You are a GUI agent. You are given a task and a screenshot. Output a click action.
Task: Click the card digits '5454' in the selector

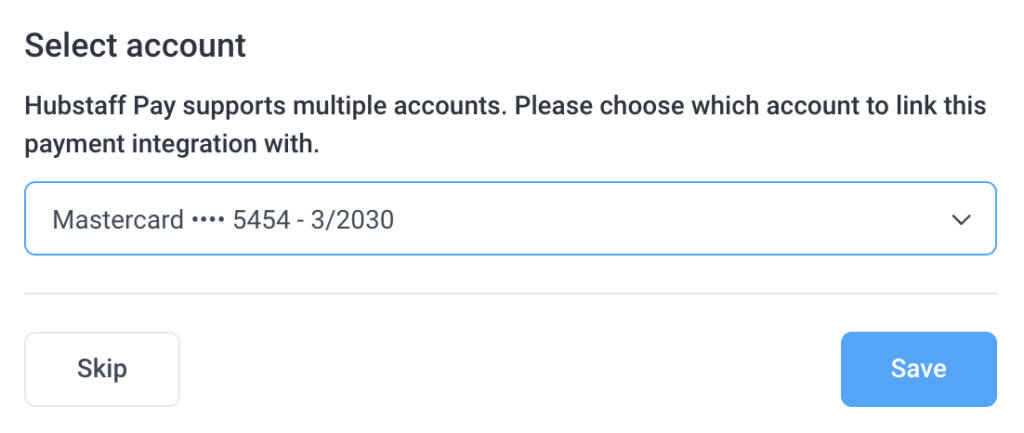pyautogui.click(x=261, y=220)
